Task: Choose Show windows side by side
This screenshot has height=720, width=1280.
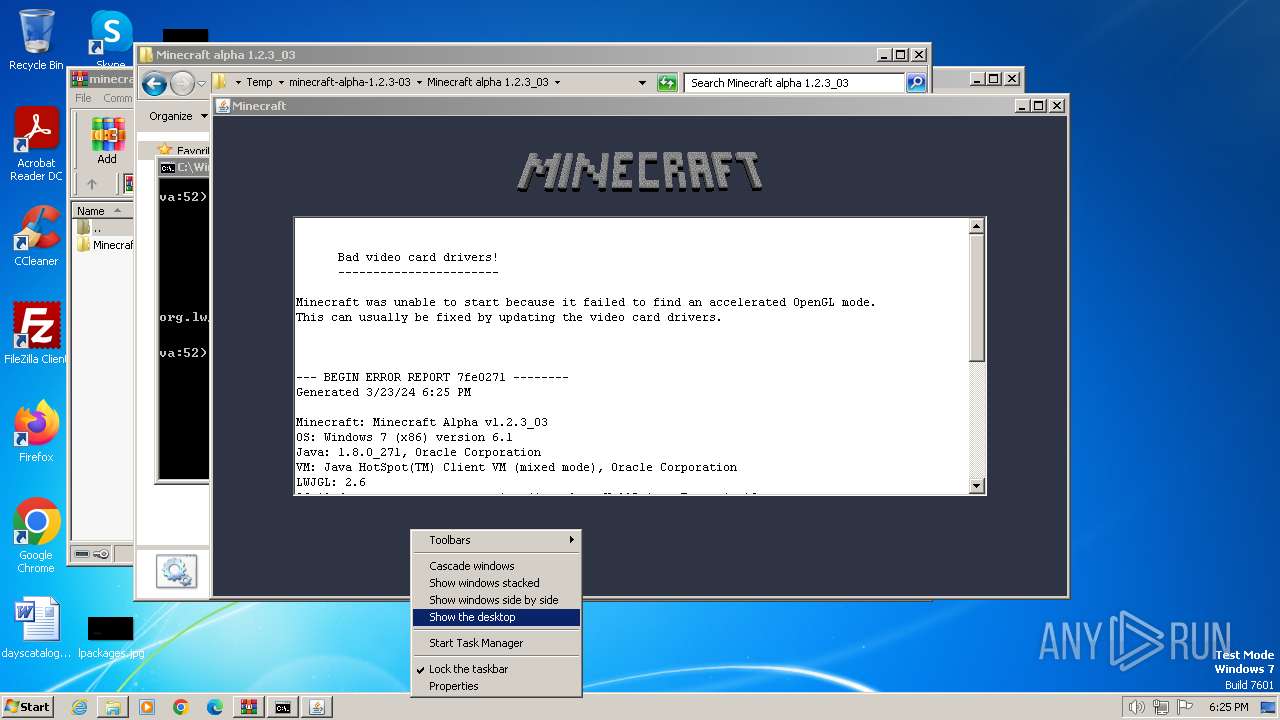Action: click(x=496, y=600)
